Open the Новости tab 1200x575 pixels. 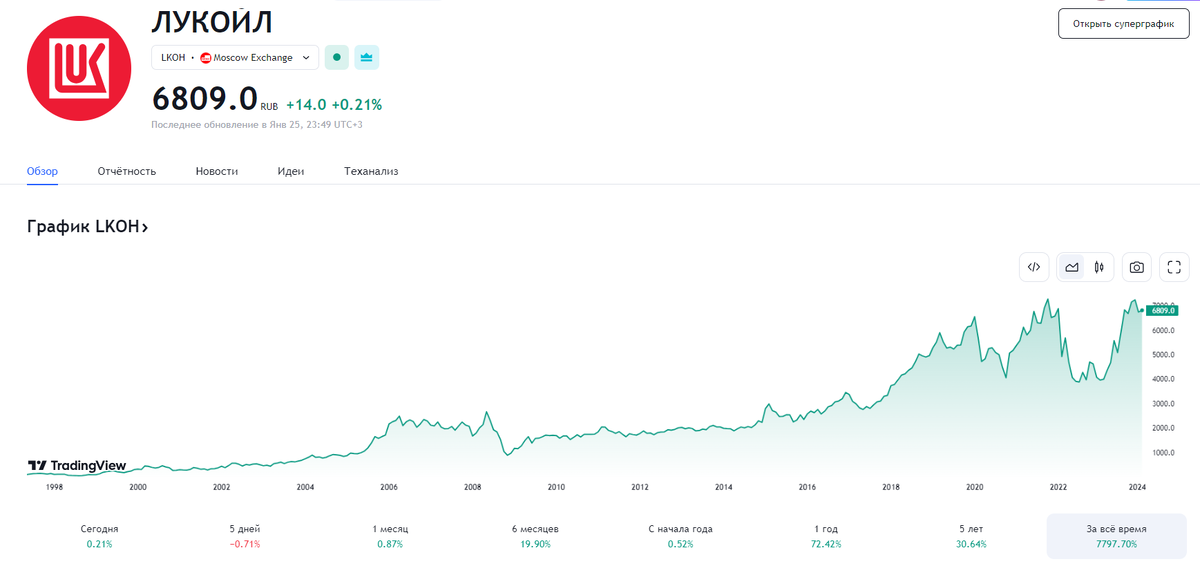(217, 171)
